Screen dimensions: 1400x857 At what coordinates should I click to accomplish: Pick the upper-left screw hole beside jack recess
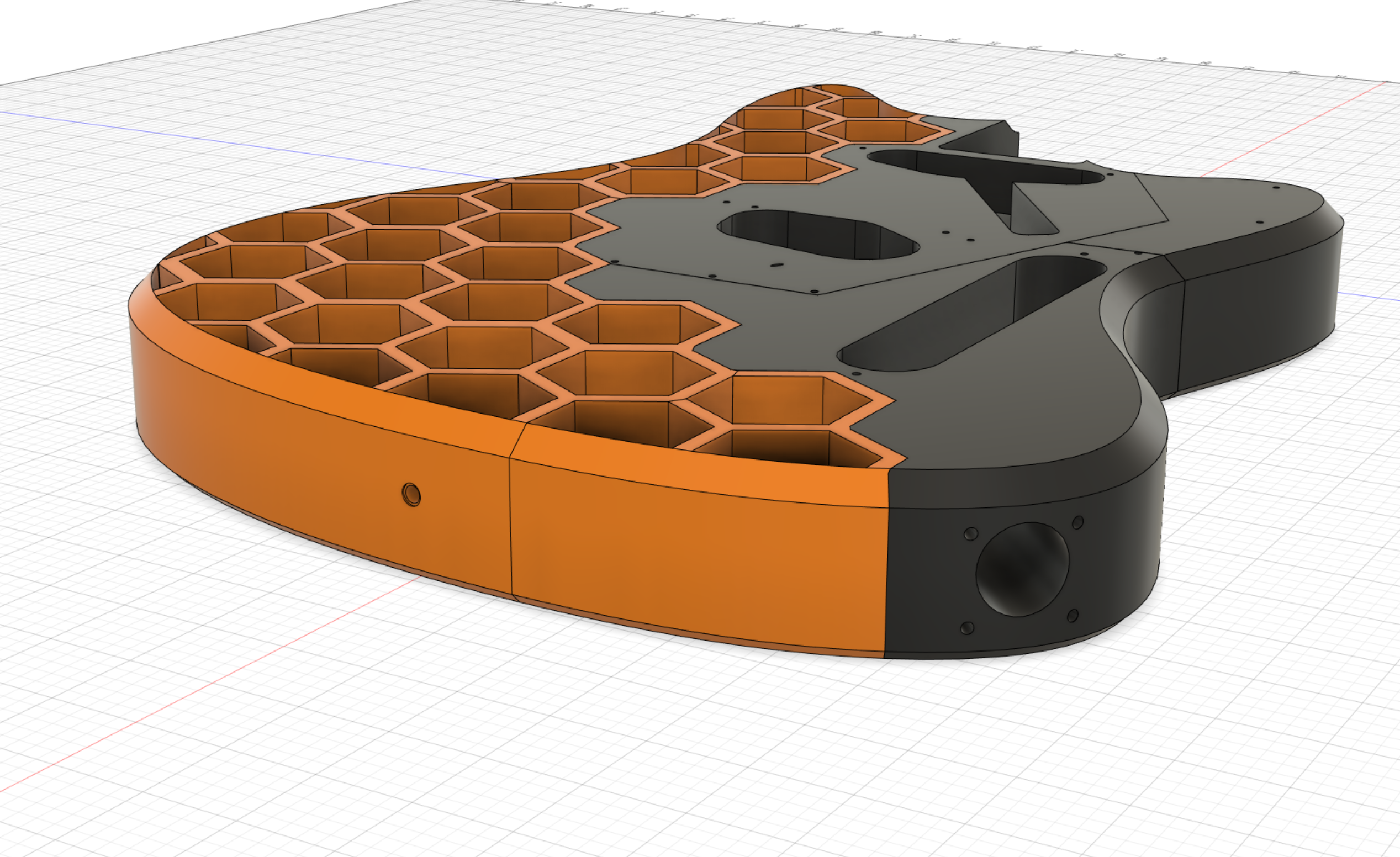point(971,534)
